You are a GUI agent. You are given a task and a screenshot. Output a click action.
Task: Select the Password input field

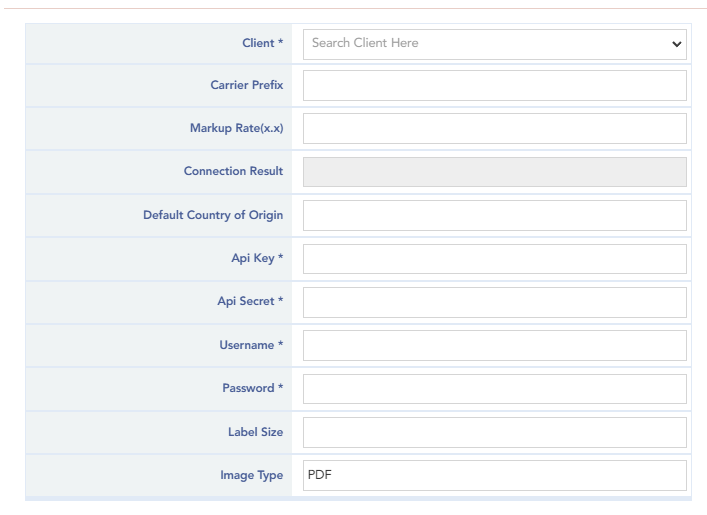(x=494, y=389)
